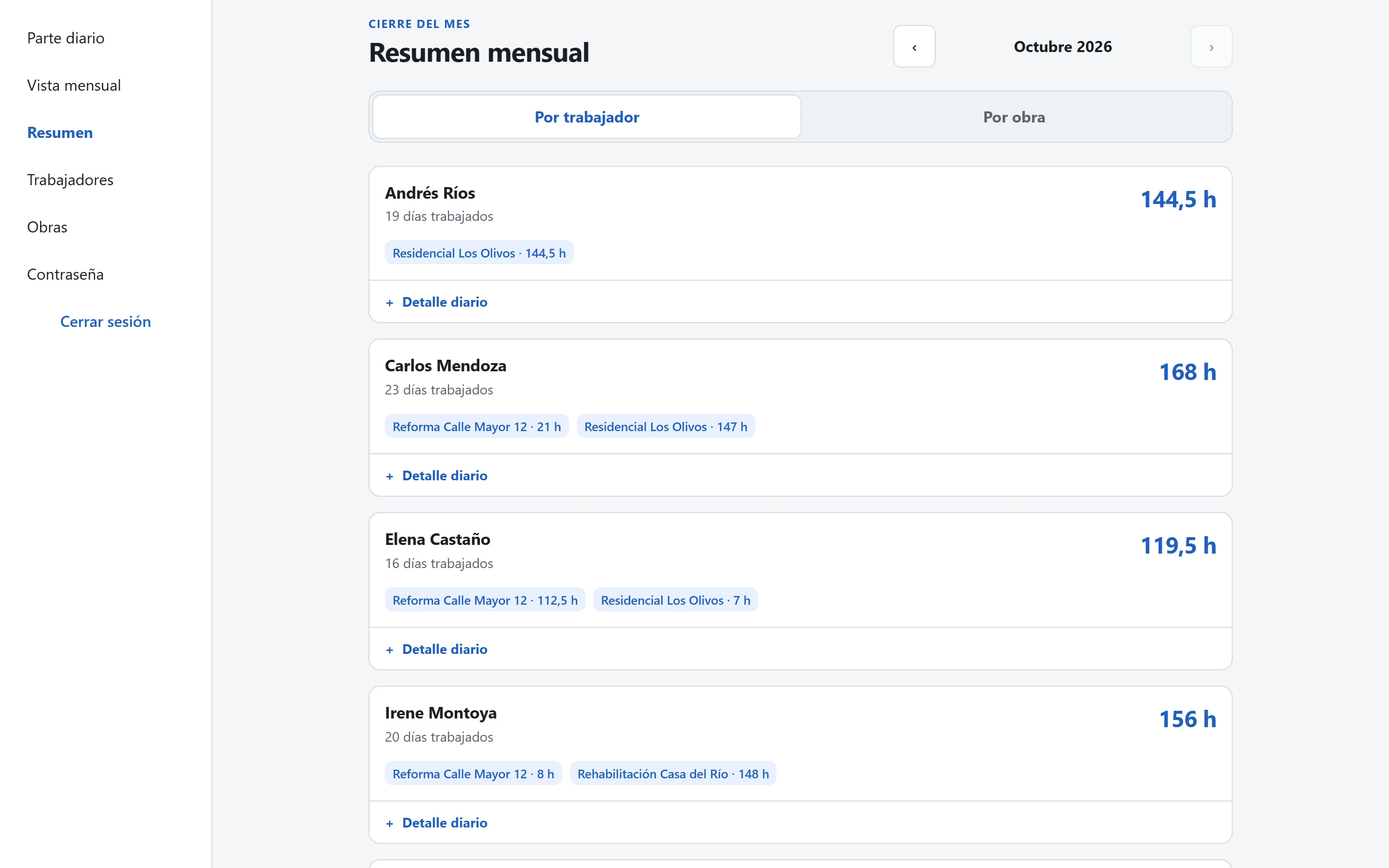Screen dimensions: 1389x868
Task: Click the Octubre 2026 month label
Action: point(1062,46)
